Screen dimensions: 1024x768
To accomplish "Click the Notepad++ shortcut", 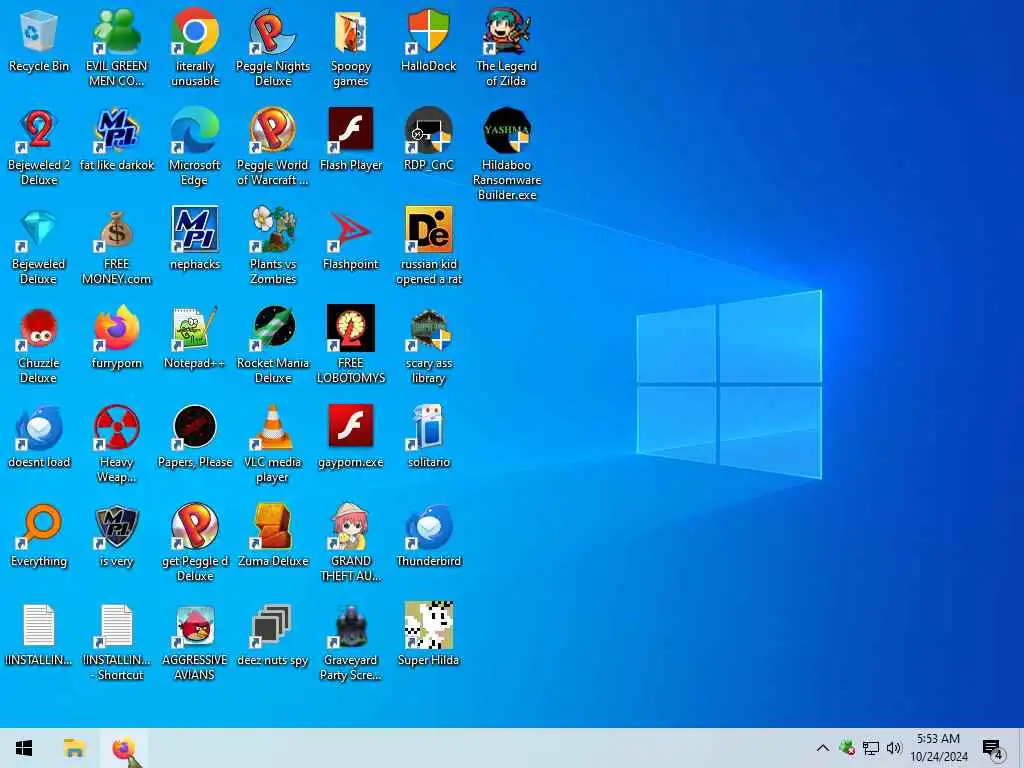I will [x=195, y=338].
